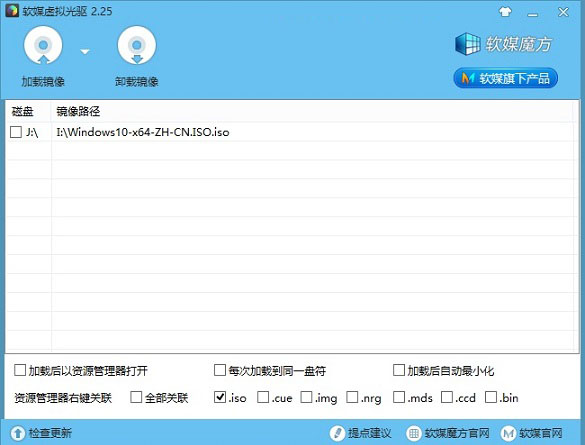Image resolution: width=585 pixels, height=445 pixels.
Task: Check the .cue association checkbox
Action: (263, 397)
